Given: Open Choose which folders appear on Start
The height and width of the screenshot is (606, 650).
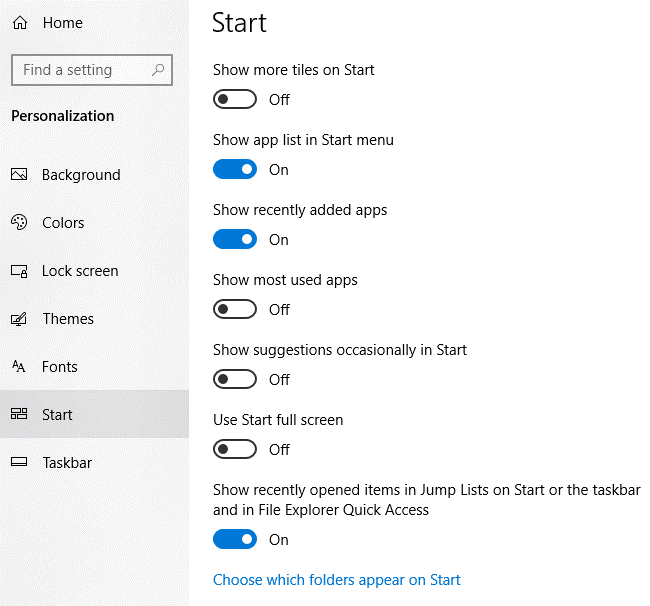Looking at the screenshot, I should click(x=337, y=580).
